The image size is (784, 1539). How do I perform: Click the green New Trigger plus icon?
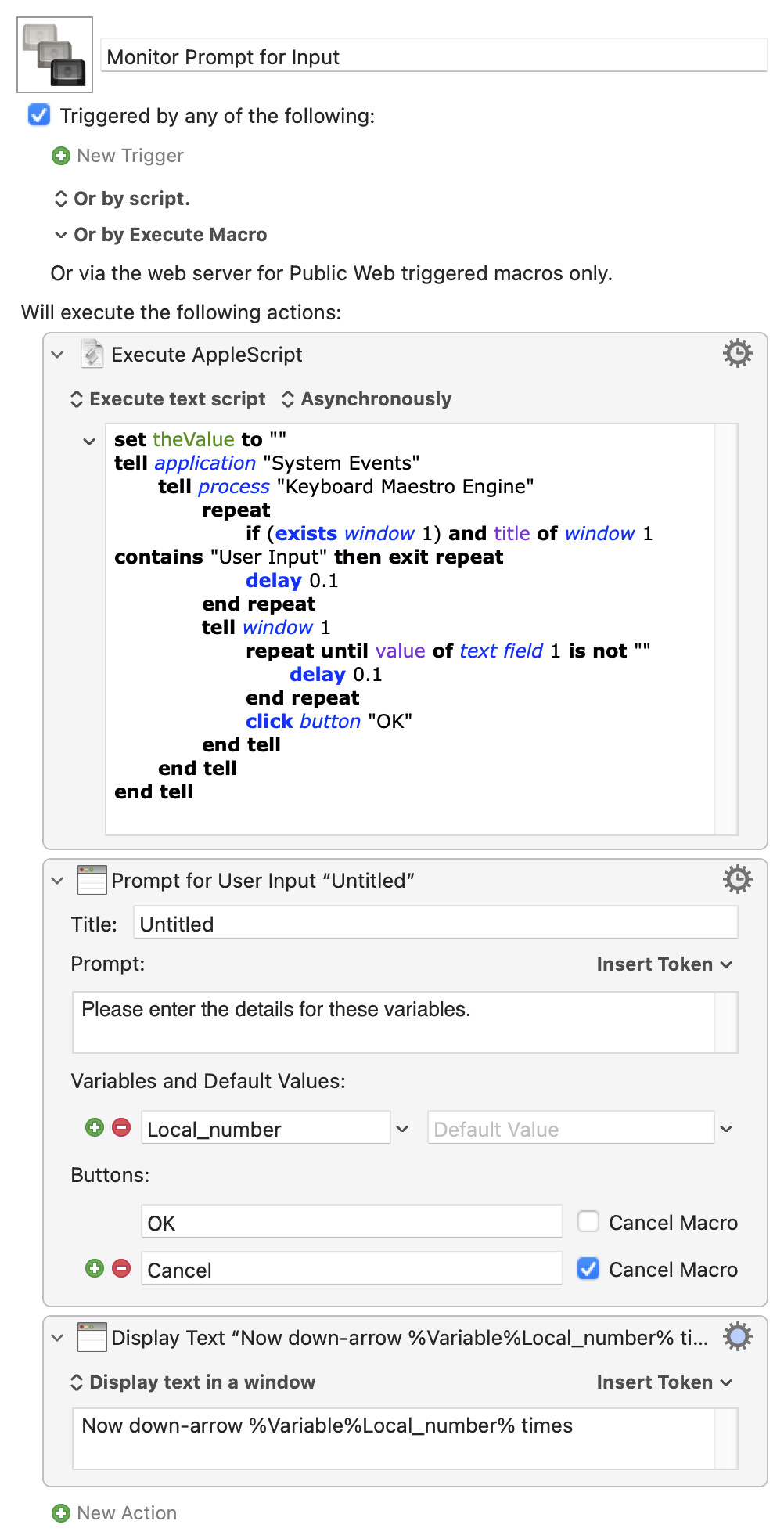coord(60,156)
